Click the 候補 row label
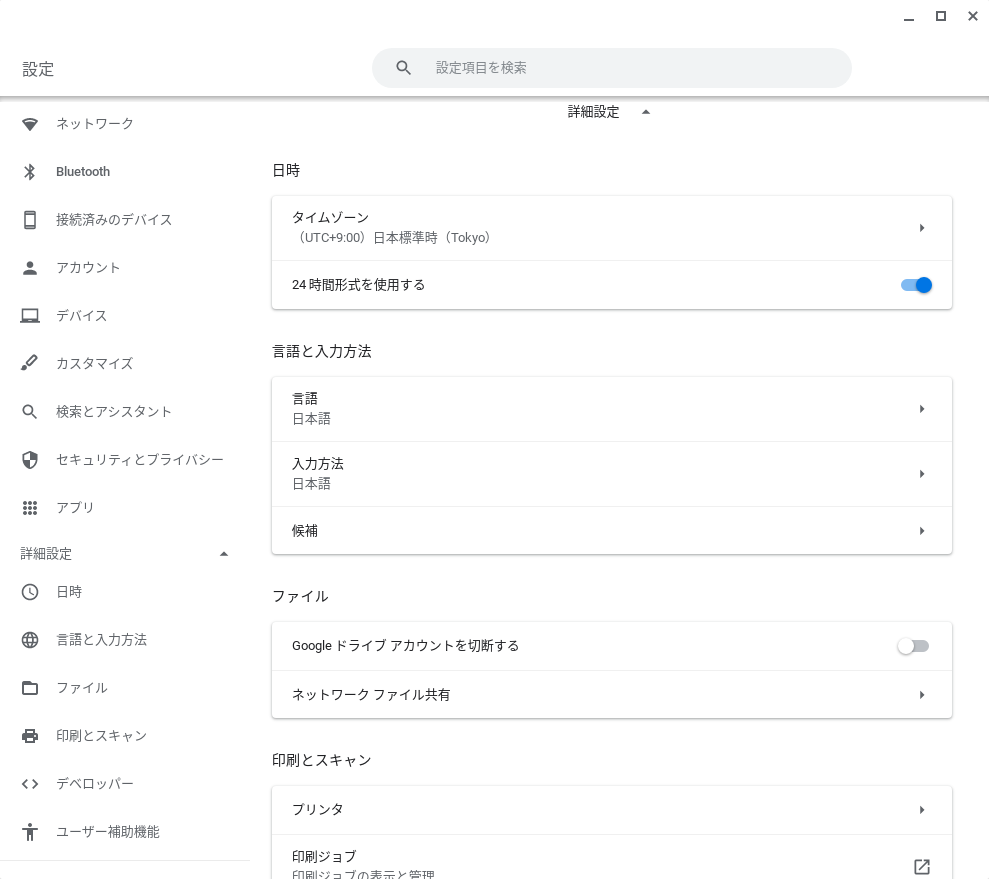This screenshot has width=989, height=879. tap(305, 531)
